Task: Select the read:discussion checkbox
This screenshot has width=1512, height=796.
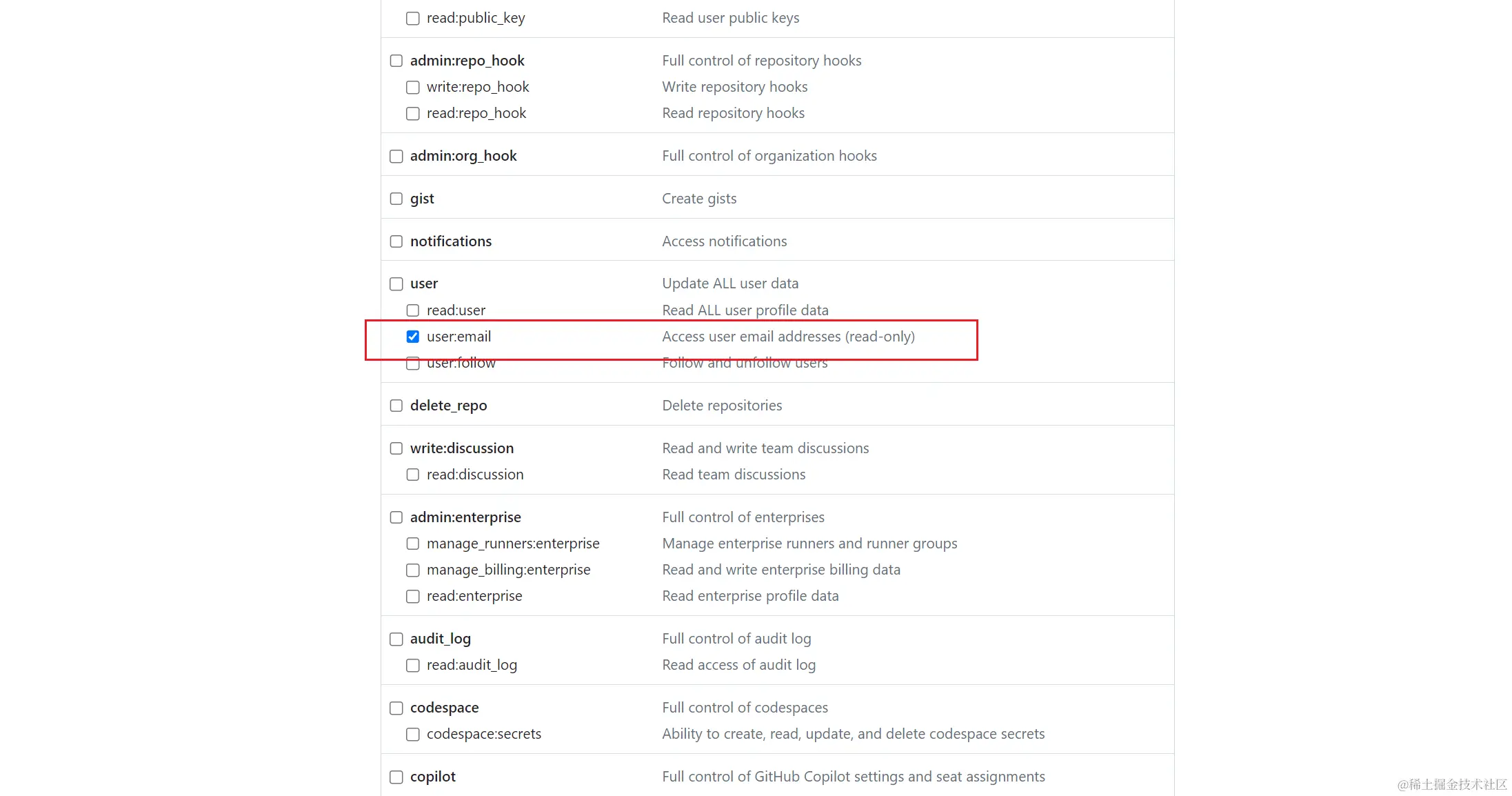Action: pyautogui.click(x=412, y=475)
